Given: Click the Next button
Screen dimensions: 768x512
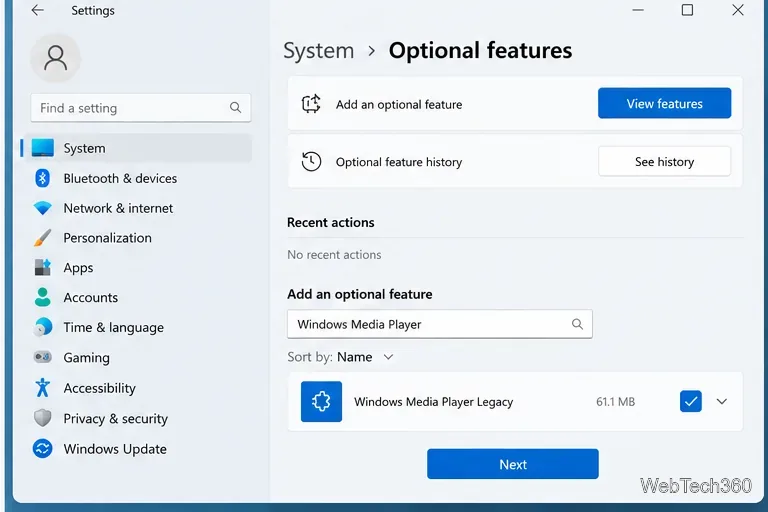Looking at the screenshot, I should click(512, 464).
